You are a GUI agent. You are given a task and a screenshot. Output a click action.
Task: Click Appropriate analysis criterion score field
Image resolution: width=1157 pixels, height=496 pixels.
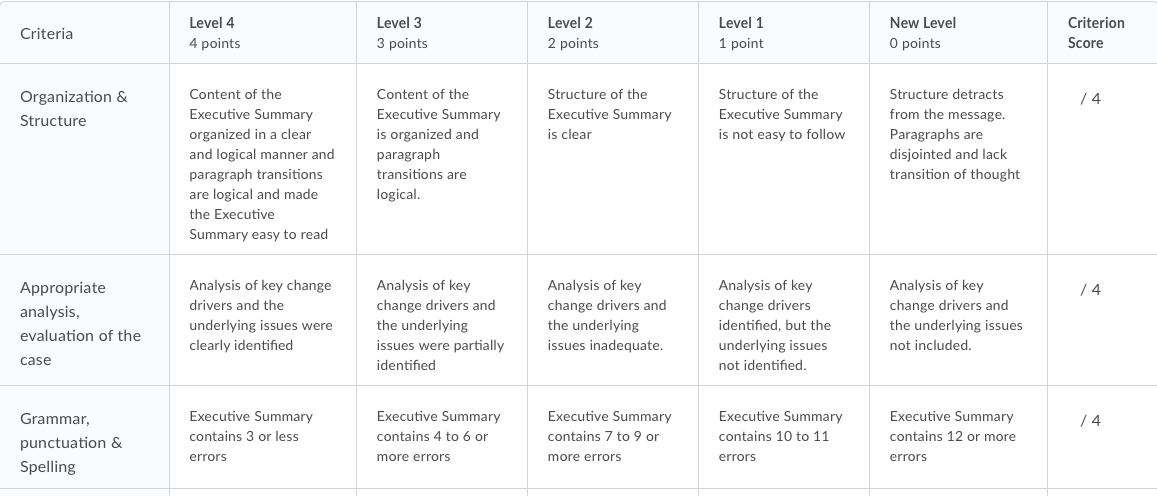click(1102, 320)
